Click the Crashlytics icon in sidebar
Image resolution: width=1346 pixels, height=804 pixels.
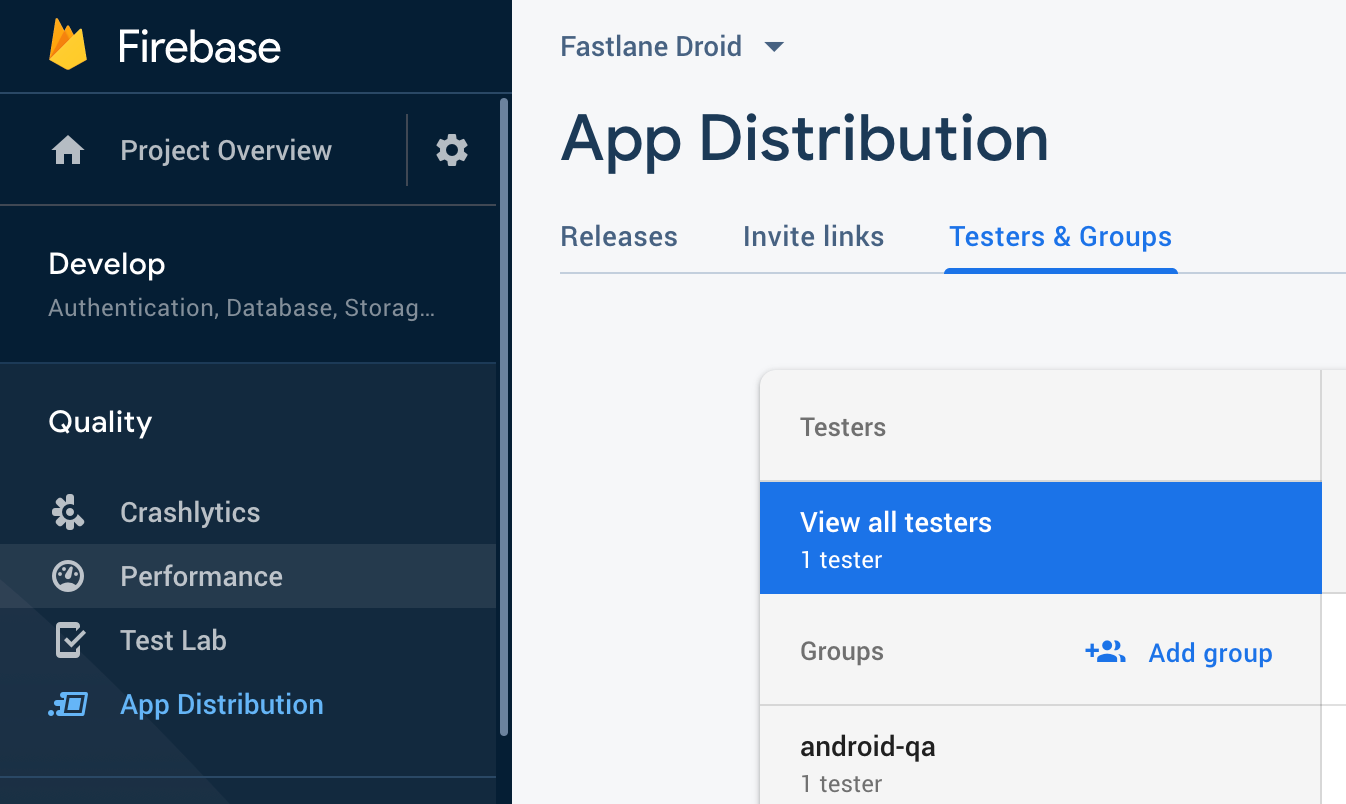(68, 512)
